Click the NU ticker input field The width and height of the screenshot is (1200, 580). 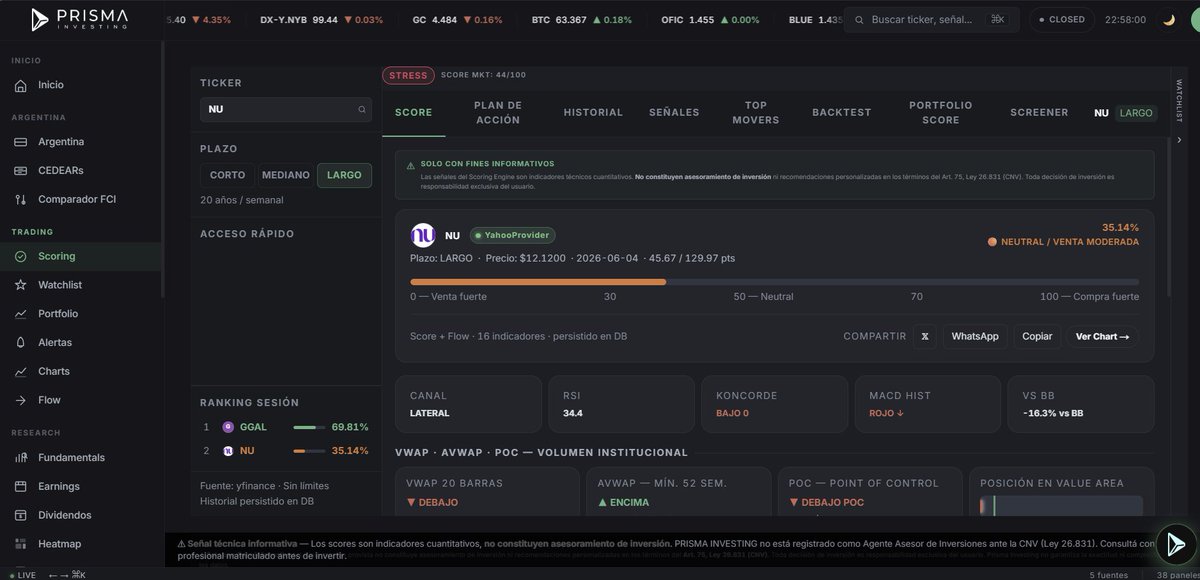click(286, 110)
